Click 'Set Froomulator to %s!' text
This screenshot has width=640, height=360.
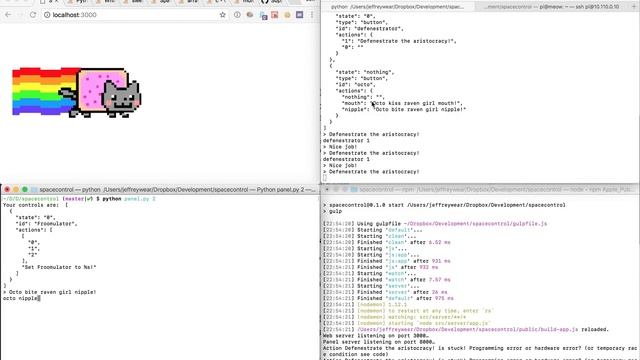tap(59, 267)
